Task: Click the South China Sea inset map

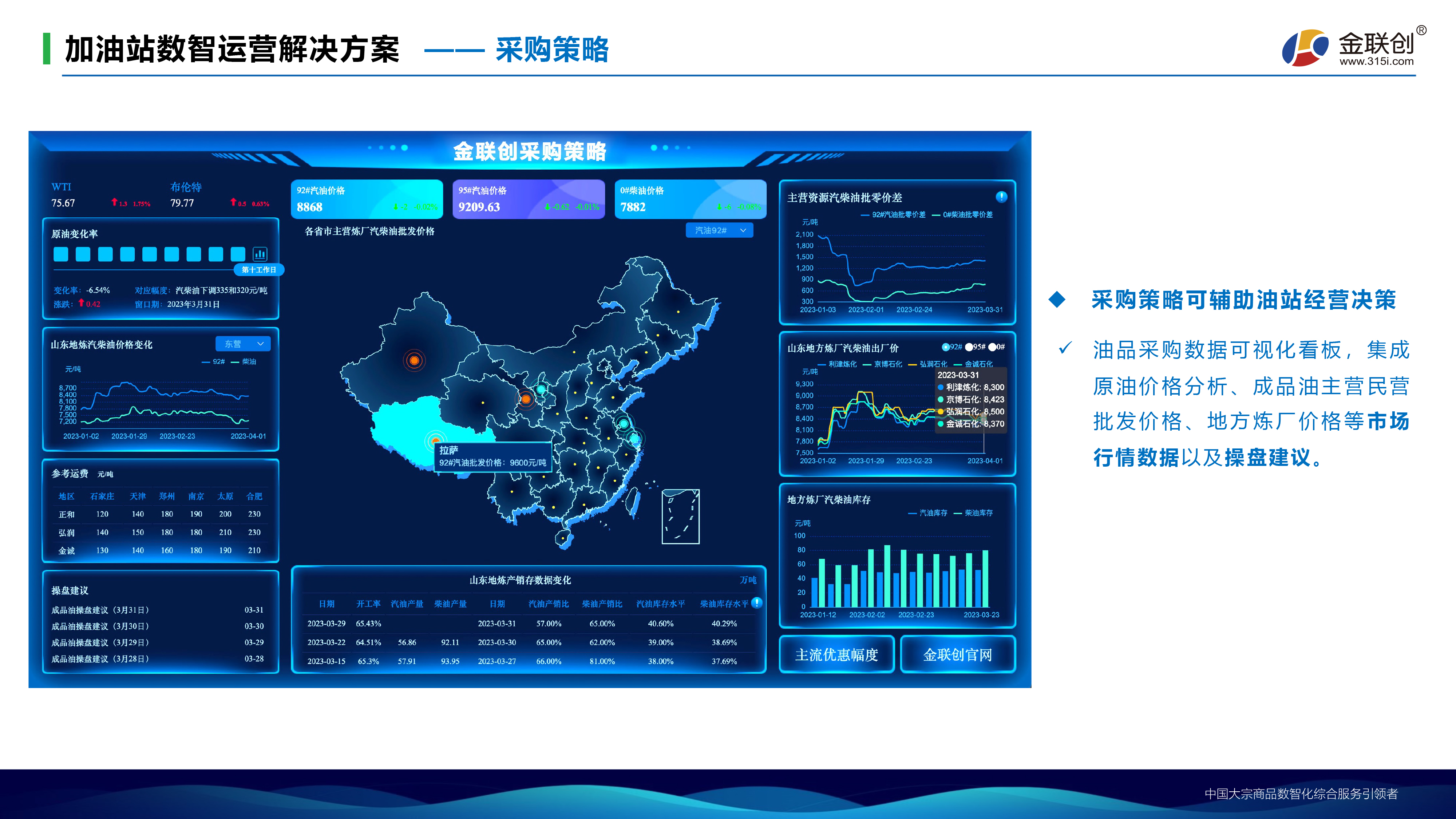Action: coord(681,517)
